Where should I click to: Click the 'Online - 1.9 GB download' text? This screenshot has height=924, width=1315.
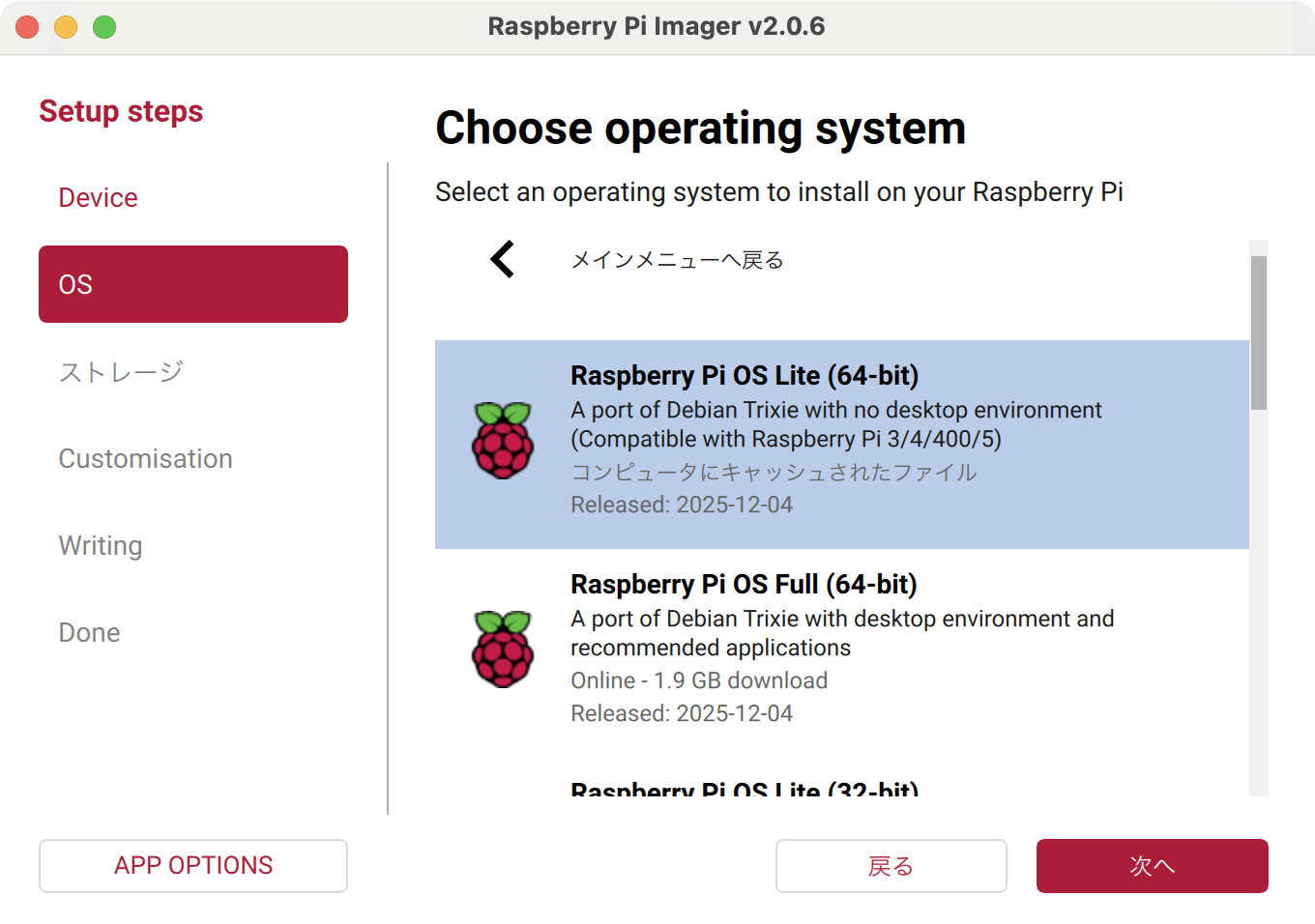click(x=699, y=680)
